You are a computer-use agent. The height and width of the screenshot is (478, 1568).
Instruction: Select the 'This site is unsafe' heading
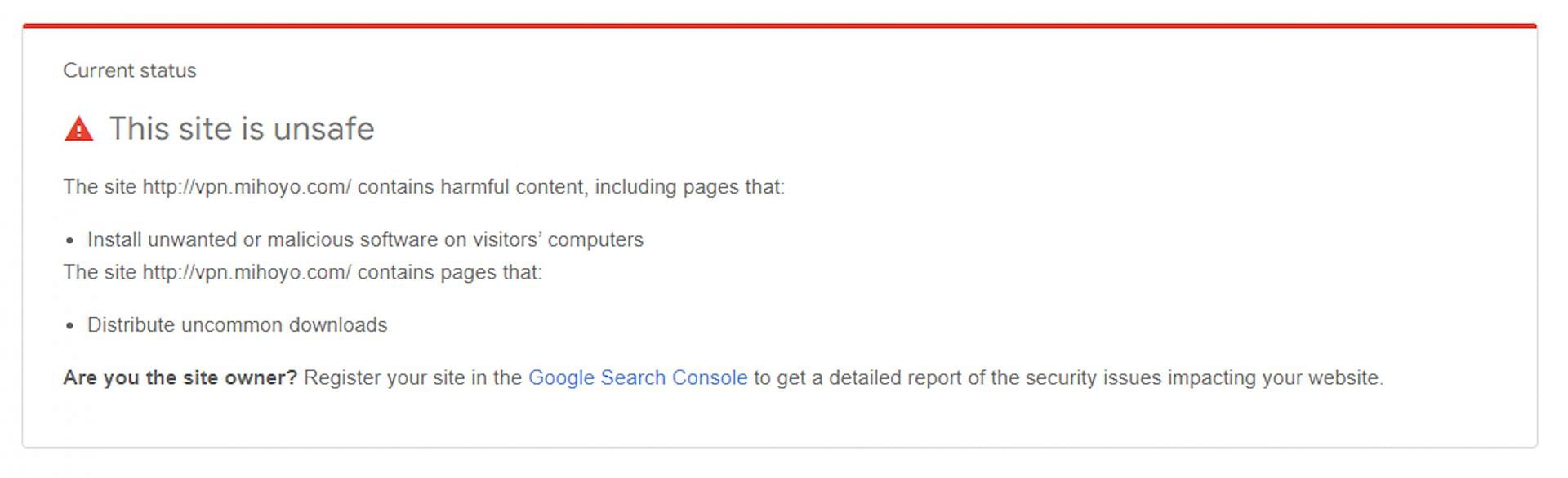242,128
